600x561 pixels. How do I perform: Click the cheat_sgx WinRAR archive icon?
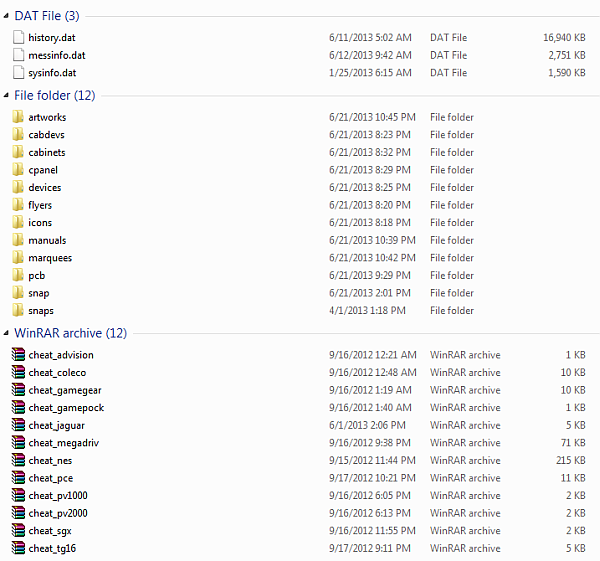point(18,530)
